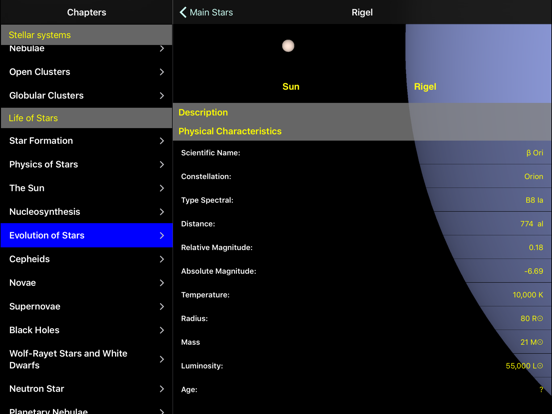552x414 pixels.
Task: Open Wolf-Rayet Stars and White Dwarfs label
Action: [x=68, y=359]
